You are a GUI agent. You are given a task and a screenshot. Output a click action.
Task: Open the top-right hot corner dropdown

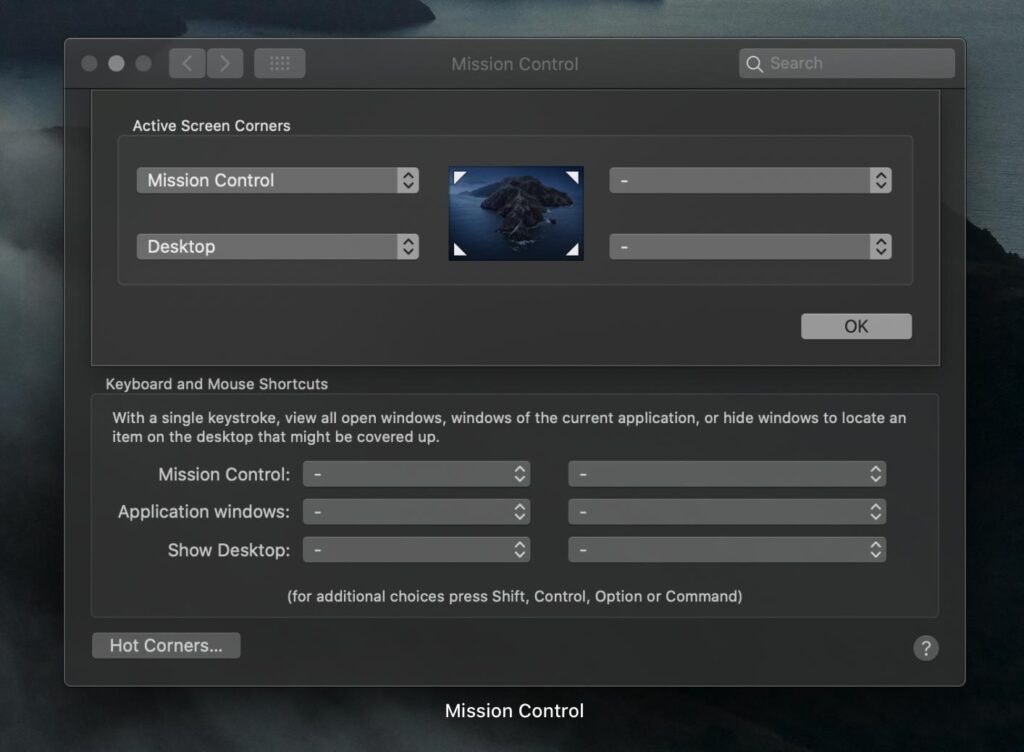click(750, 180)
